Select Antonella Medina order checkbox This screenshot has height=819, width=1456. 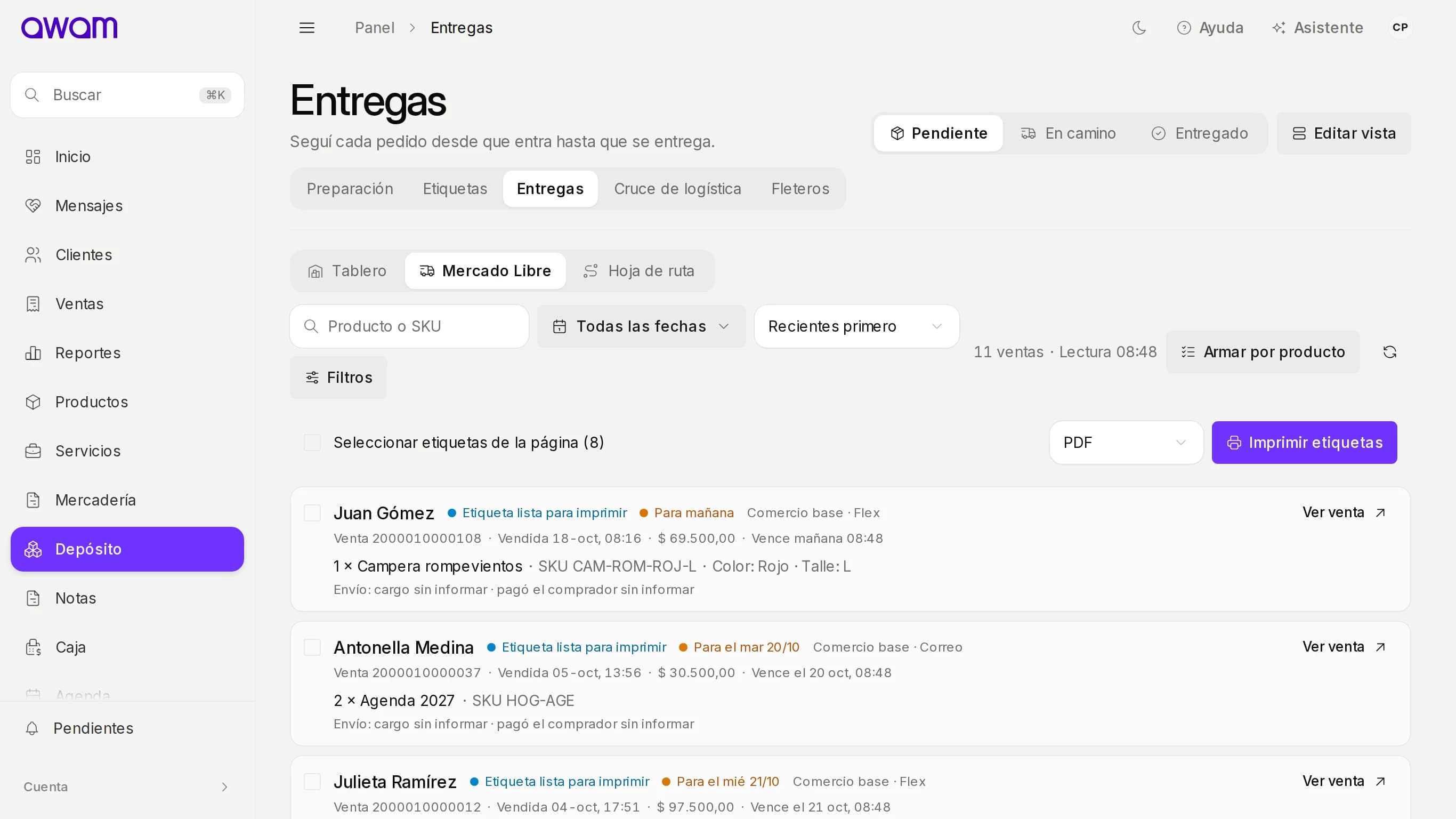coord(312,647)
